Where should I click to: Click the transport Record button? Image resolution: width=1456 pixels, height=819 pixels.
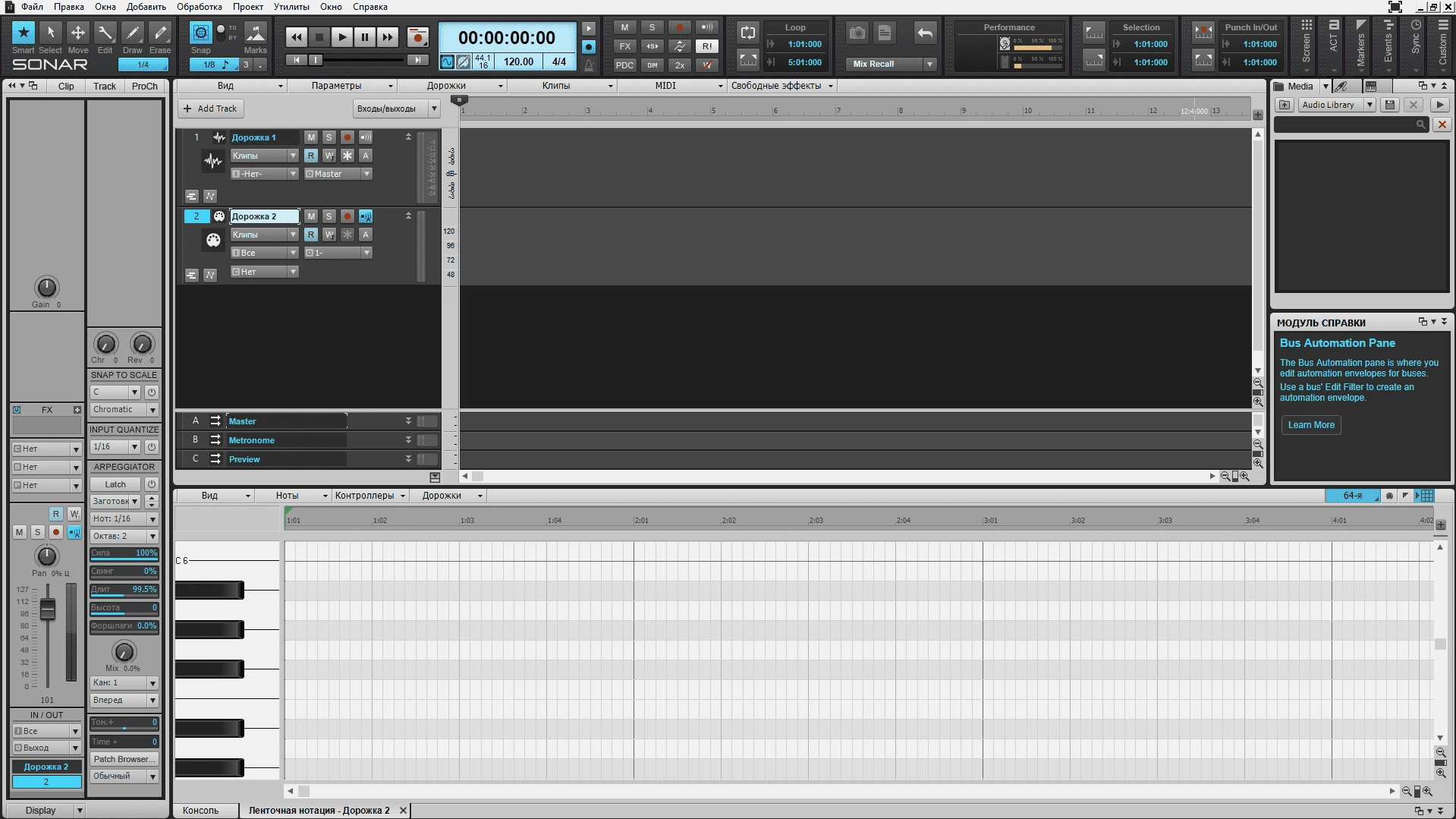417,37
